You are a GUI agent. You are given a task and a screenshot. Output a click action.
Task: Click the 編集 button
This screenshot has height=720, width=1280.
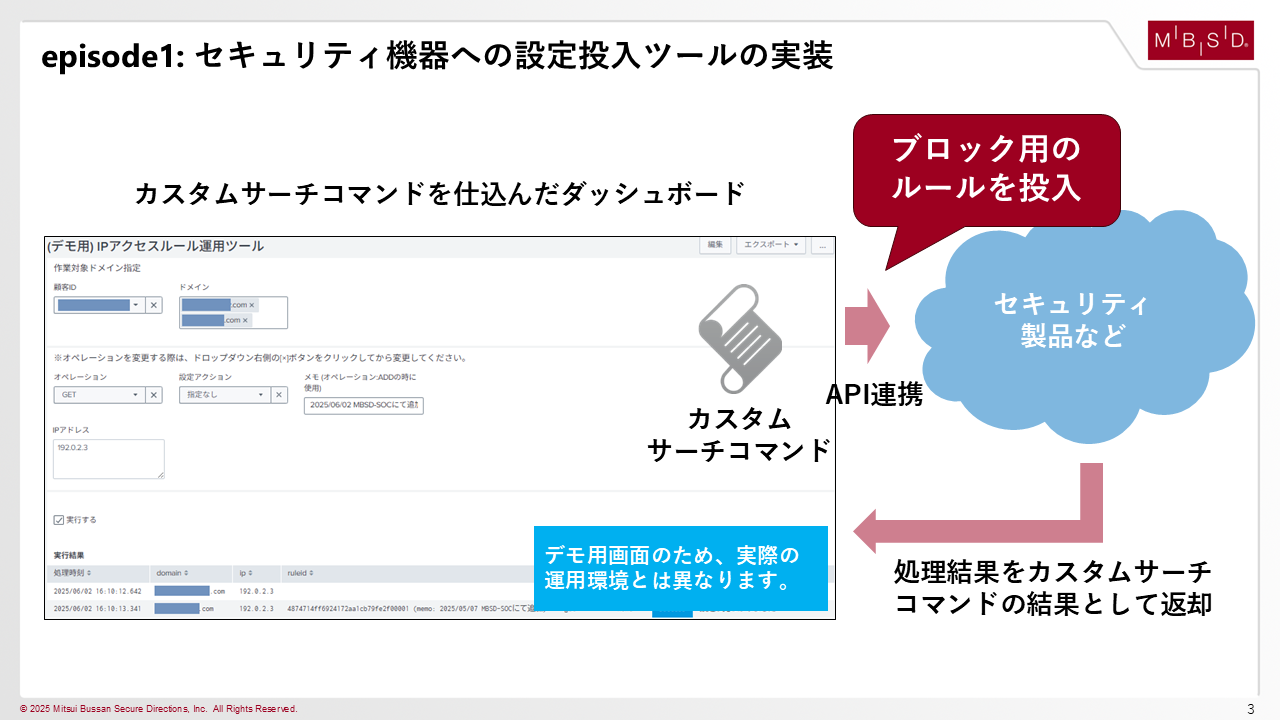pyautogui.click(x=716, y=245)
